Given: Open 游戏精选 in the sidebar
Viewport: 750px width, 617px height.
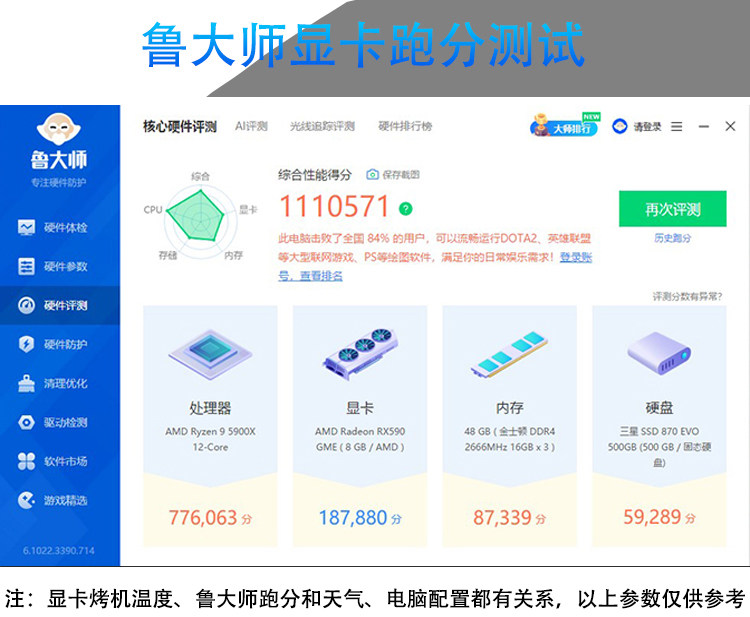Looking at the screenshot, I should click(60, 500).
